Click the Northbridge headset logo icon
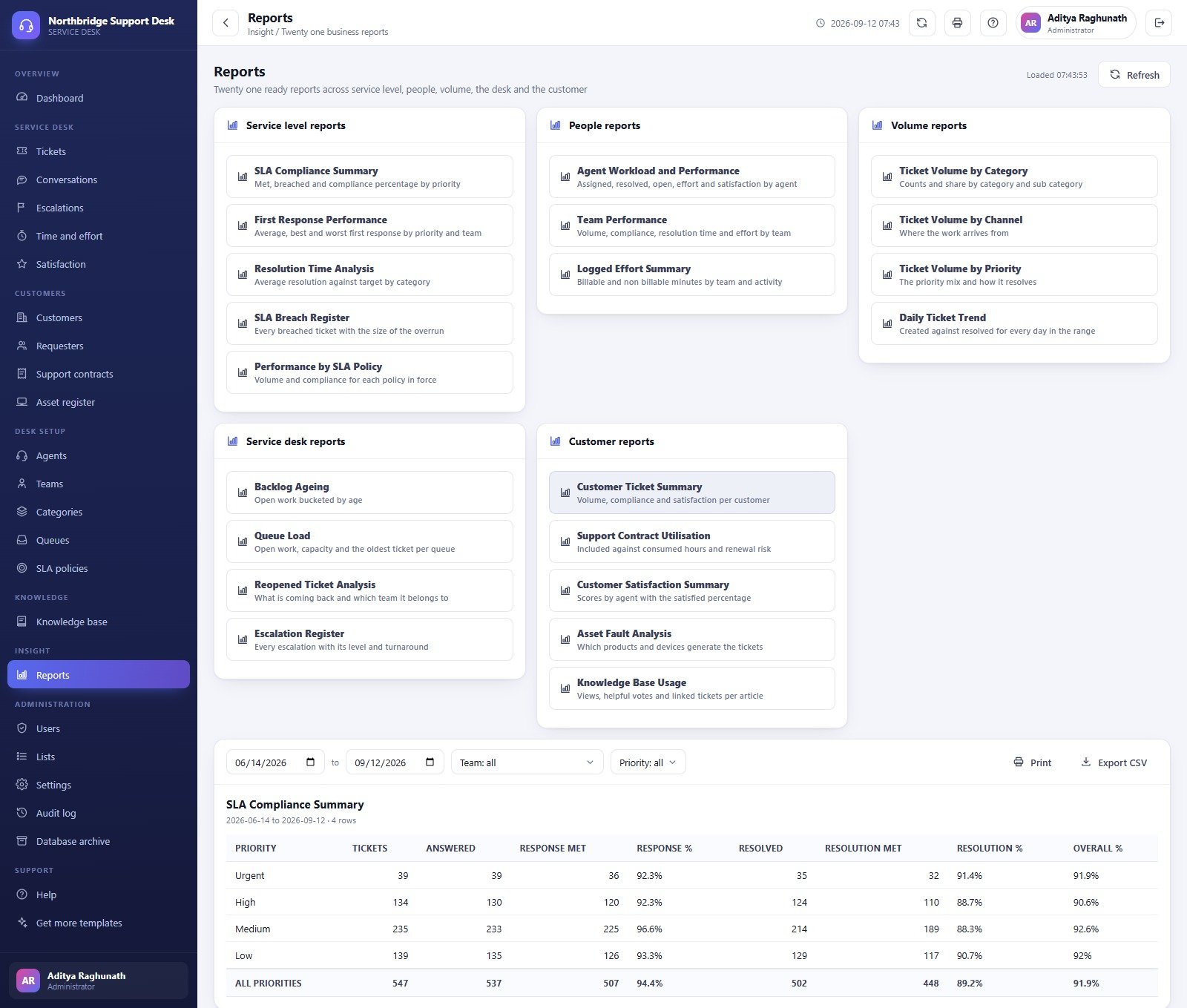1187x1008 pixels. click(x=26, y=25)
